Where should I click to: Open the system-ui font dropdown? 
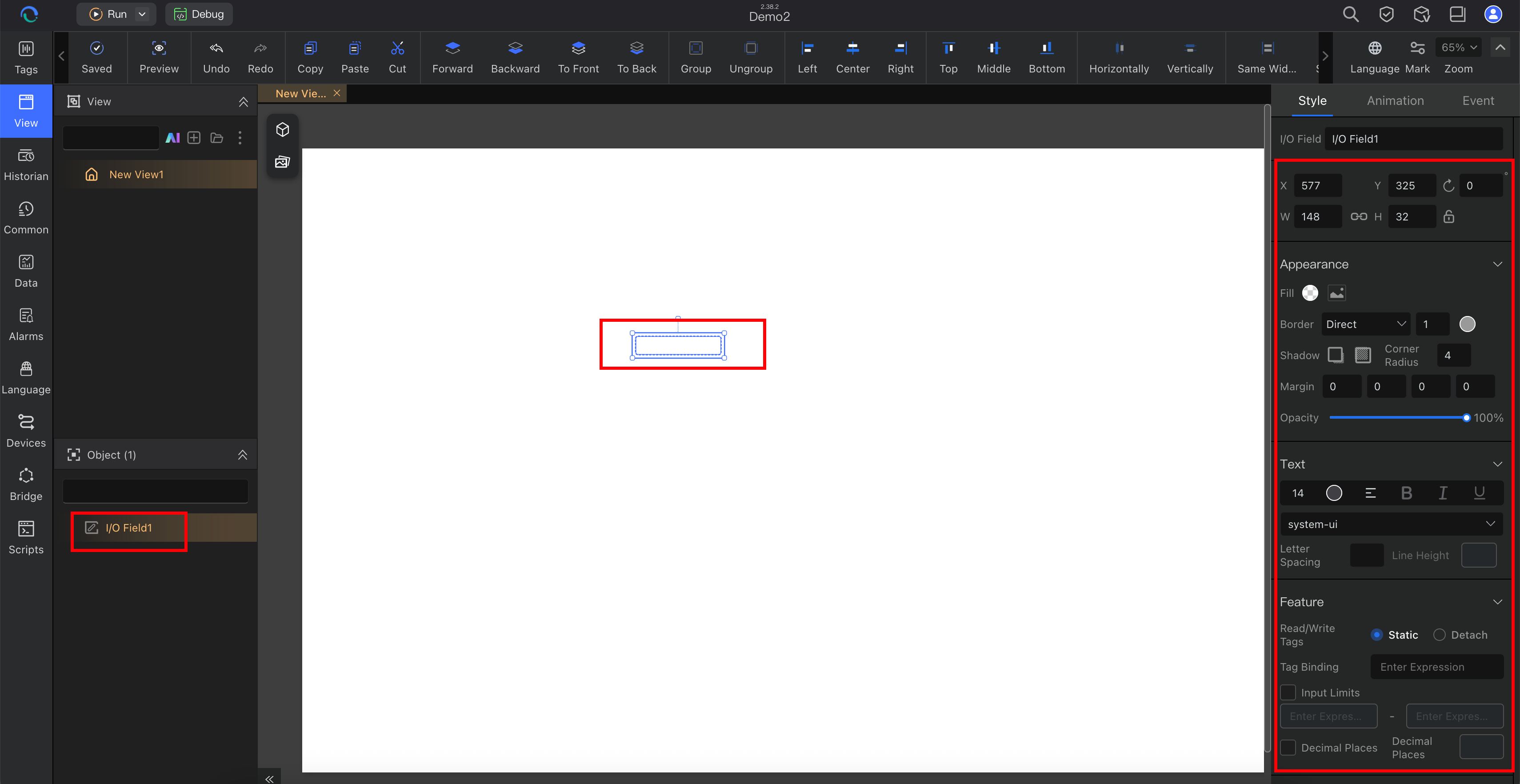1392,524
